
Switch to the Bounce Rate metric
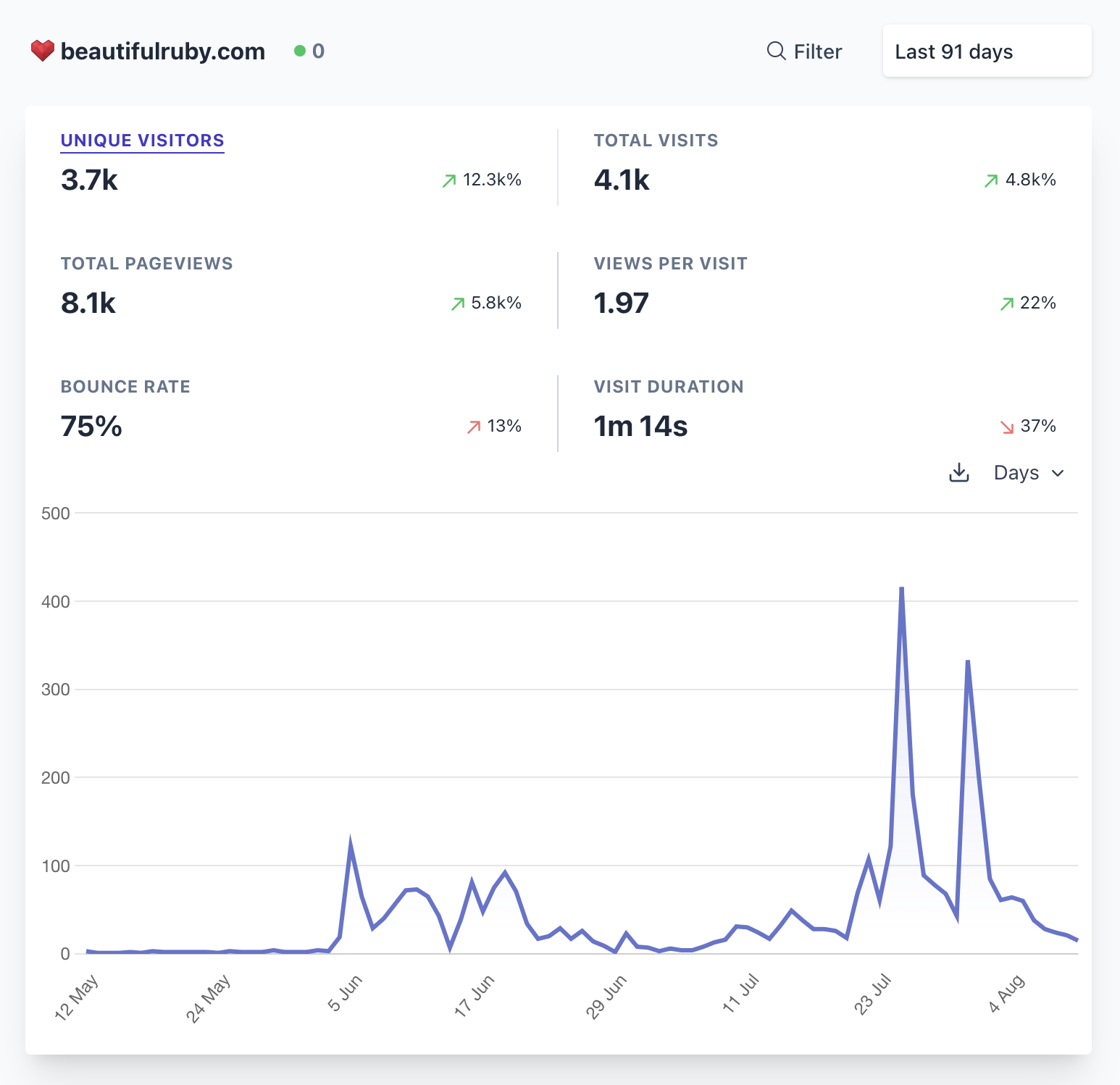tap(125, 387)
